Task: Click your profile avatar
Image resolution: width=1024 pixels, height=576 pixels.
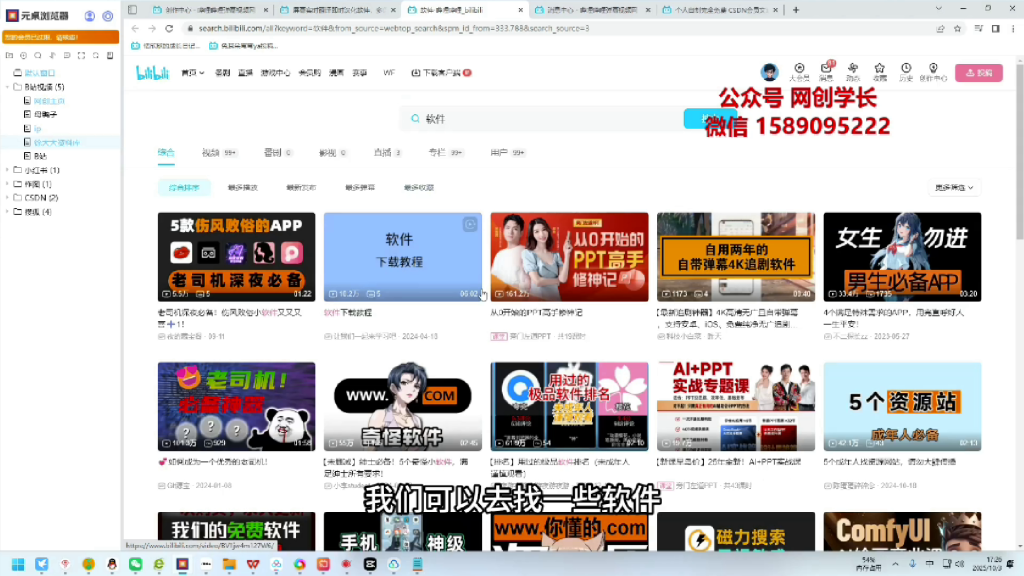Action: pos(770,72)
